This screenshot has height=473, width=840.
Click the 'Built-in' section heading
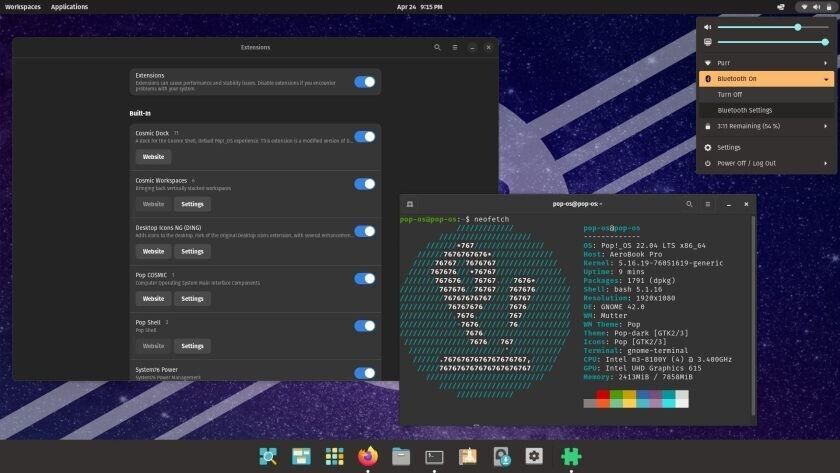140,113
